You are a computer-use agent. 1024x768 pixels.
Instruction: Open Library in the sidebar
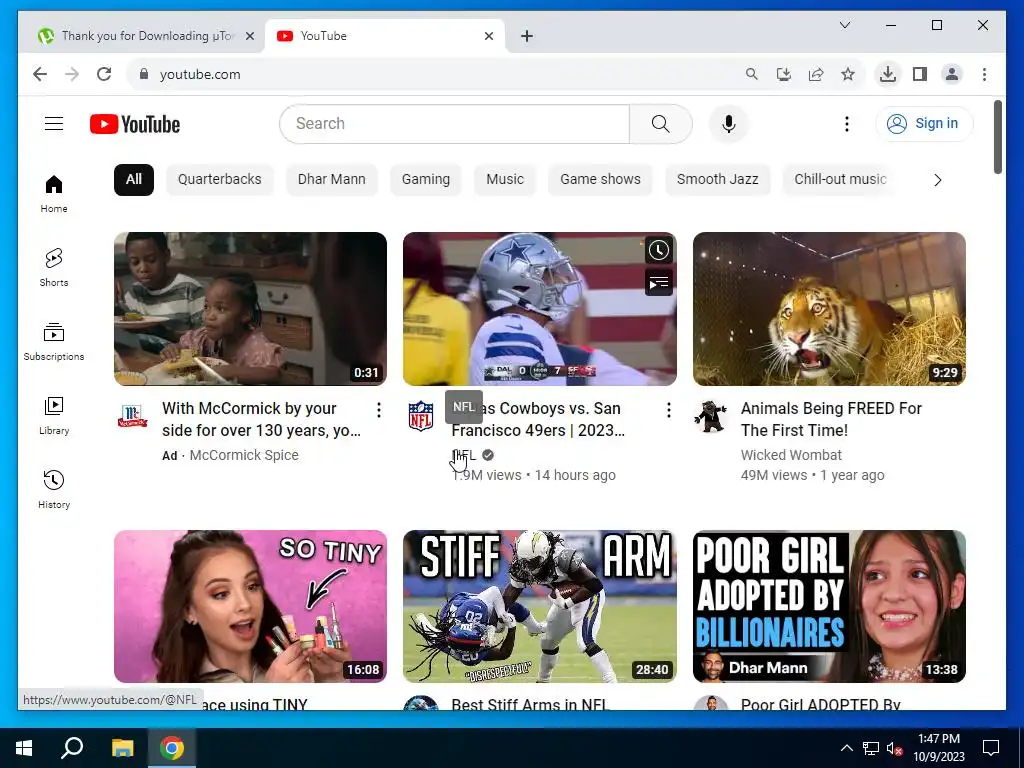pos(54,416)
